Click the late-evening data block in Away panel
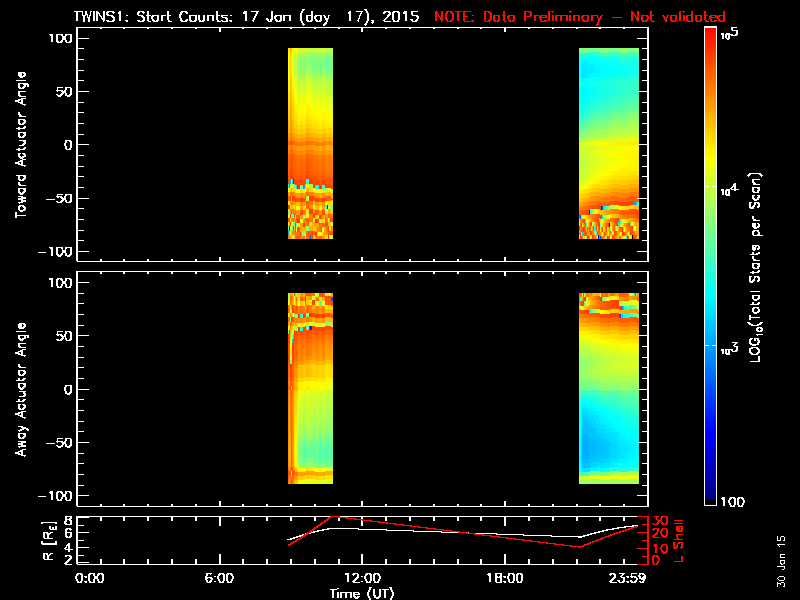This screenshot has width=800, height=600. point(609,388)
